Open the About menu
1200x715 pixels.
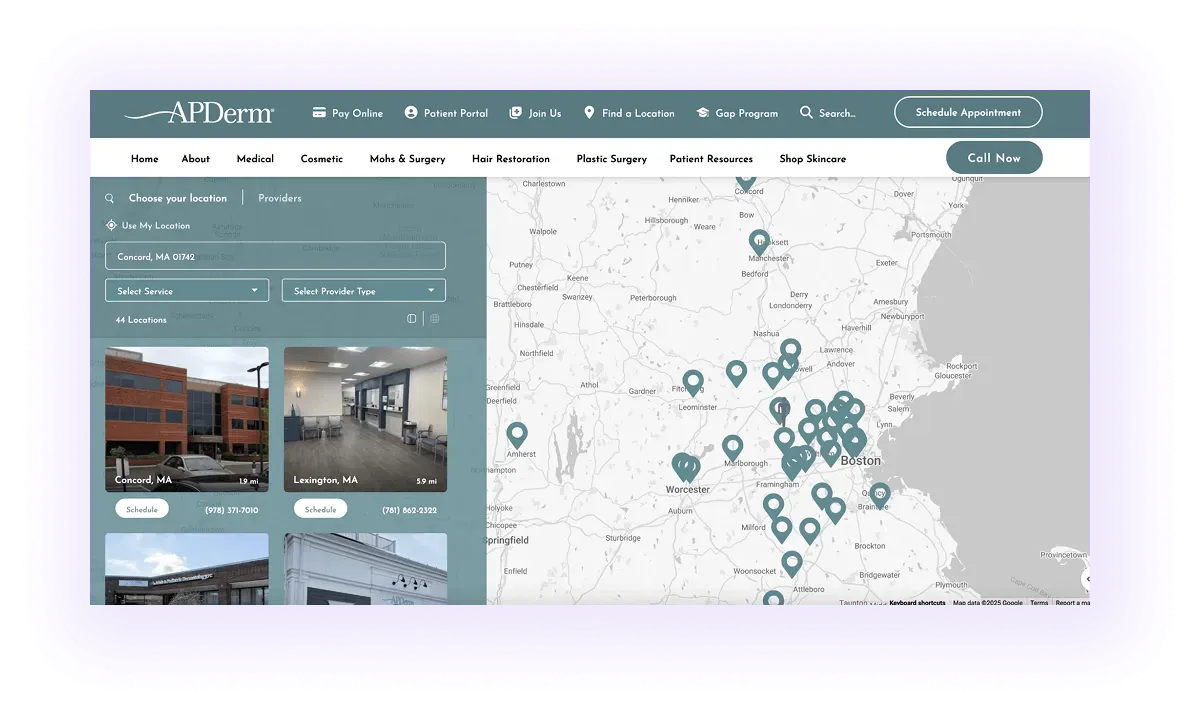coord(196,158)
